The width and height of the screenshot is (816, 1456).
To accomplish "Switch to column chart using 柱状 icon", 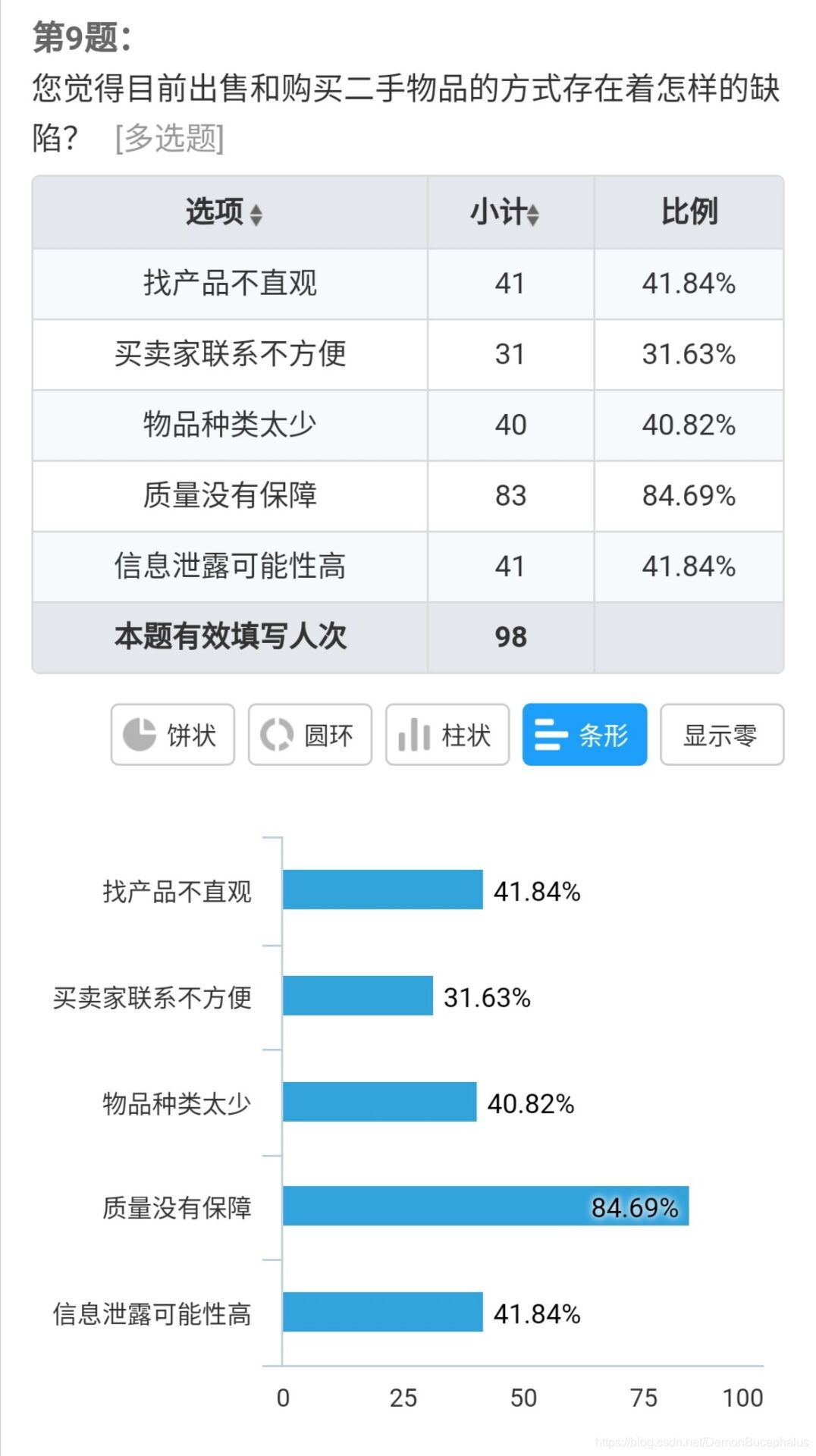I will click(x=447, y=734).
